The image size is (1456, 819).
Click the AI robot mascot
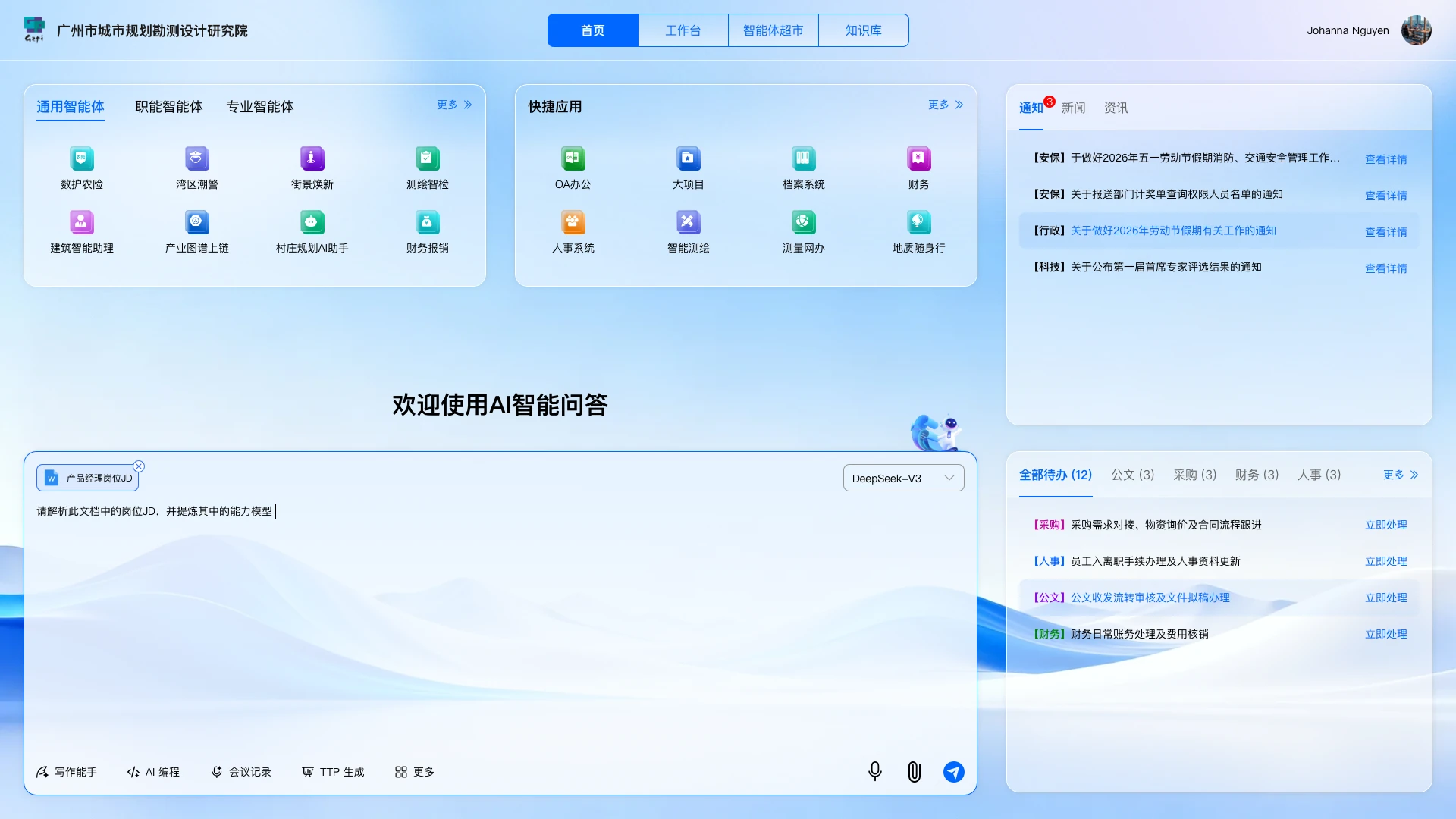tap(936, 432)
